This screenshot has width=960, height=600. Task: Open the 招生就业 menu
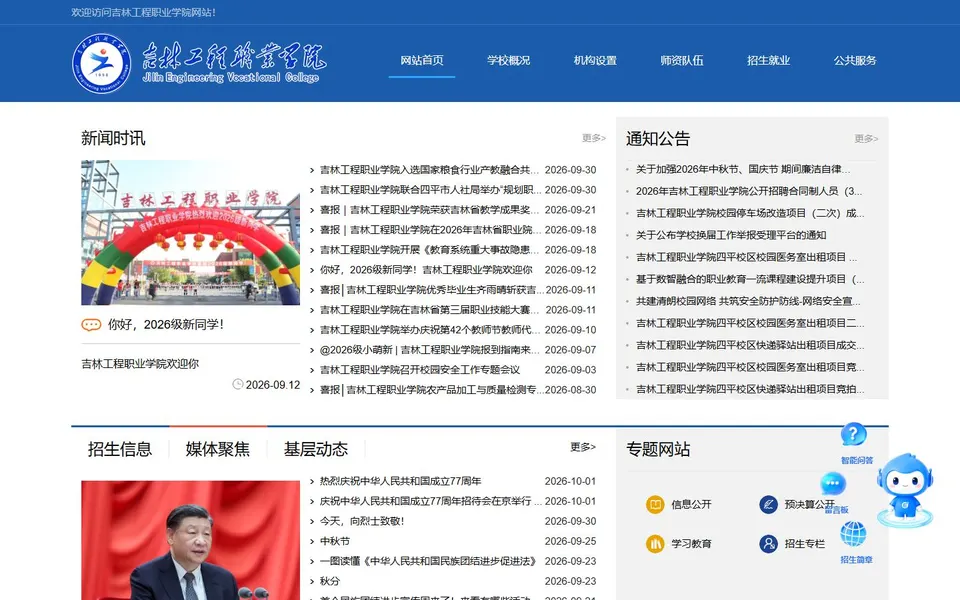point(768,60)
